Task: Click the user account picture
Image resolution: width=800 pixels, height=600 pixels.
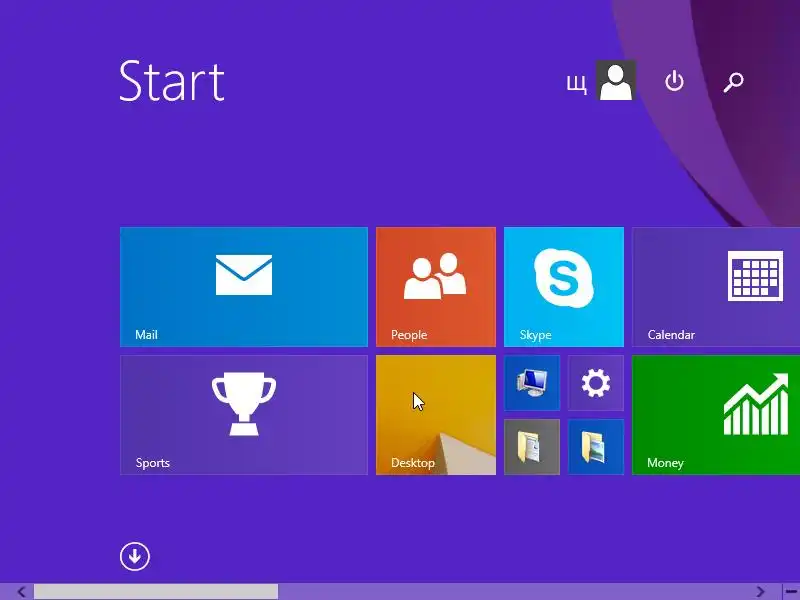Action: [x=616, y=80]
